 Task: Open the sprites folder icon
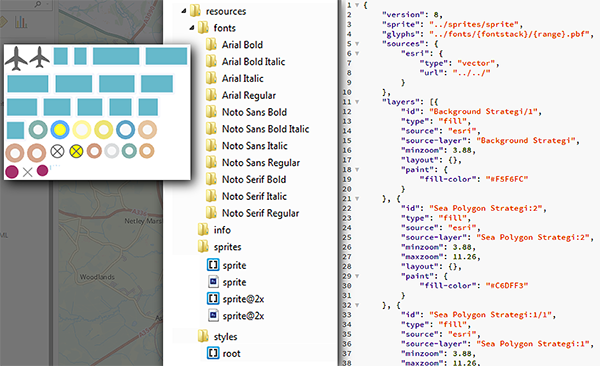click(203, 247)
